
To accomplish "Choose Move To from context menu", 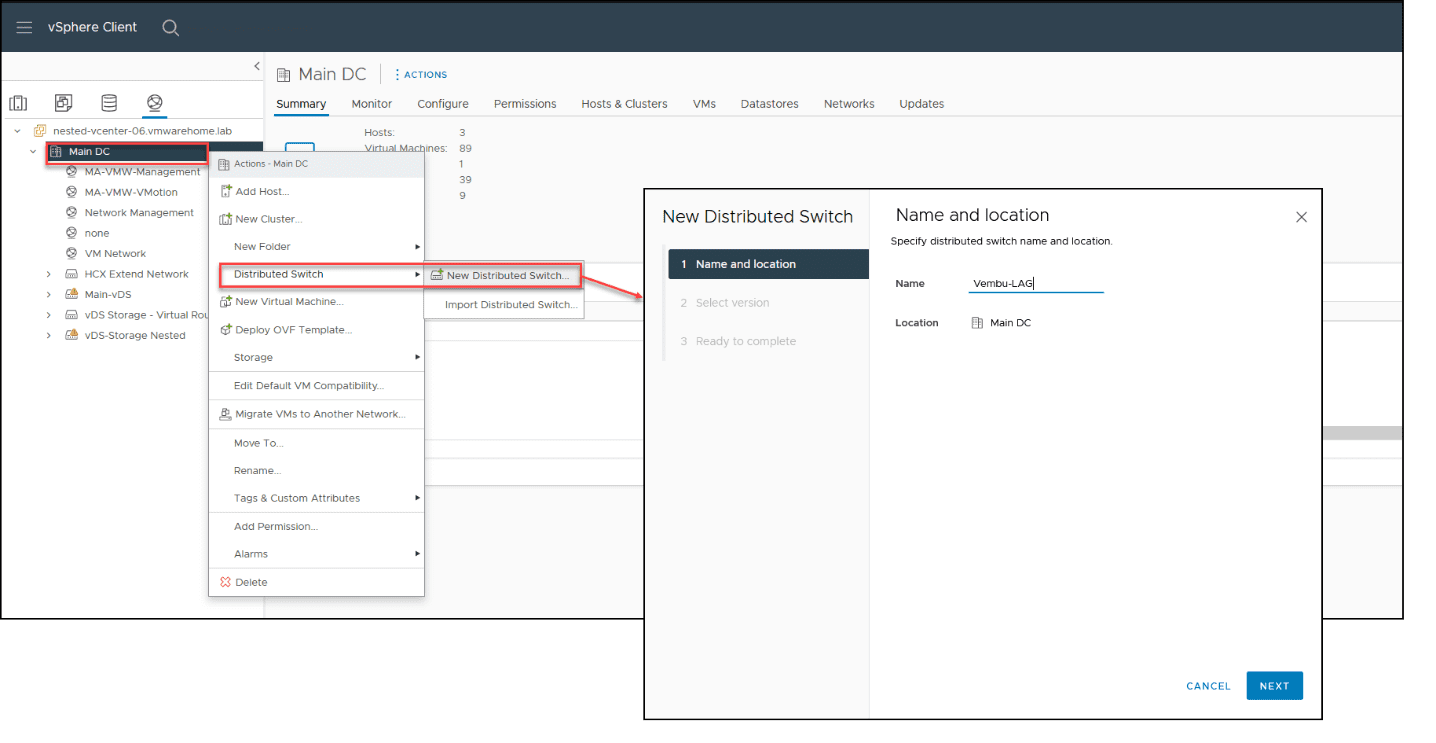I will [316, 443].
